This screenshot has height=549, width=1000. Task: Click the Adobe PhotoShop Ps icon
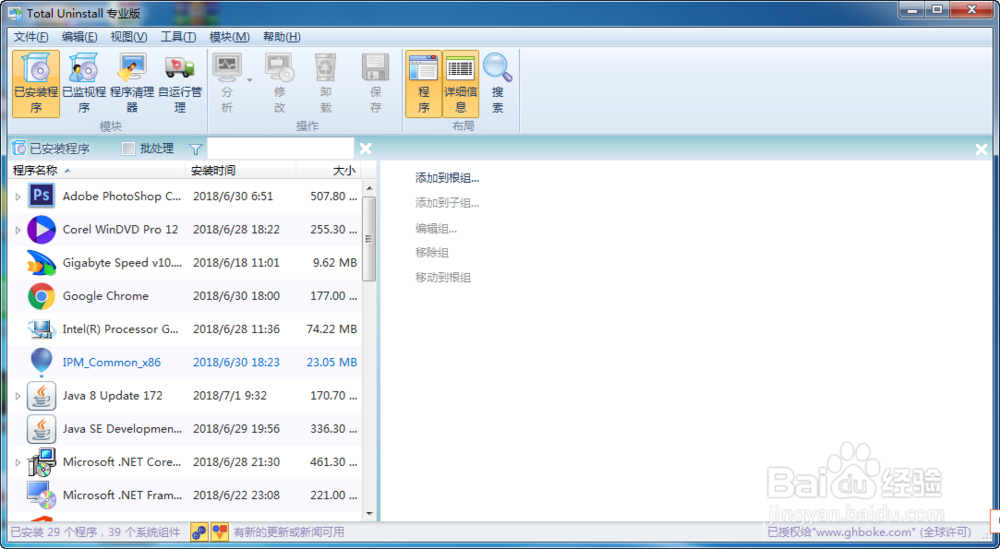(41, 196)
